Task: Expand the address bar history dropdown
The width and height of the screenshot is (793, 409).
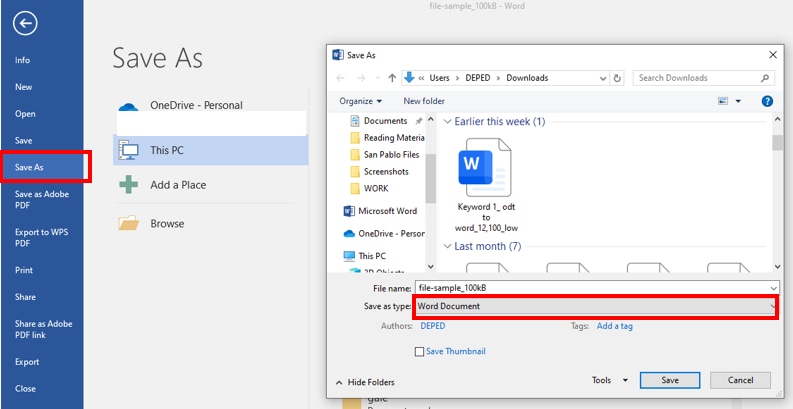Action: (x=603, y=78)
